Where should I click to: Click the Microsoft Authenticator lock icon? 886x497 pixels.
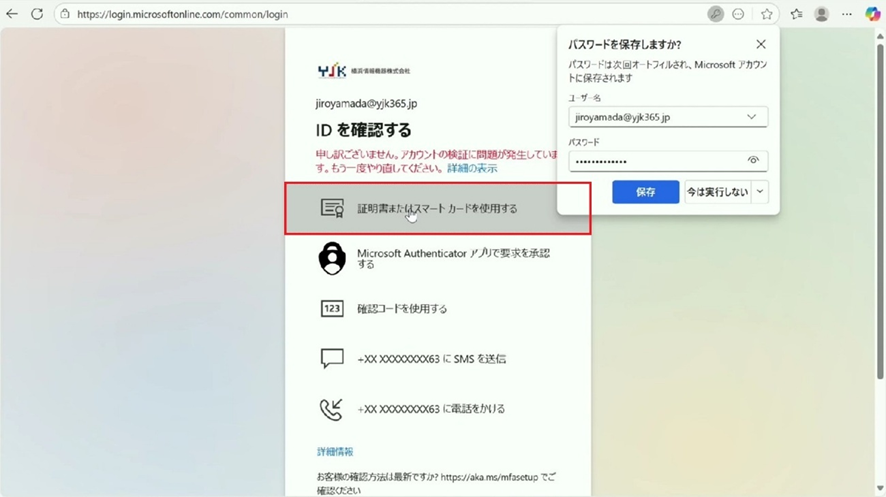click(x=332, y=258)
